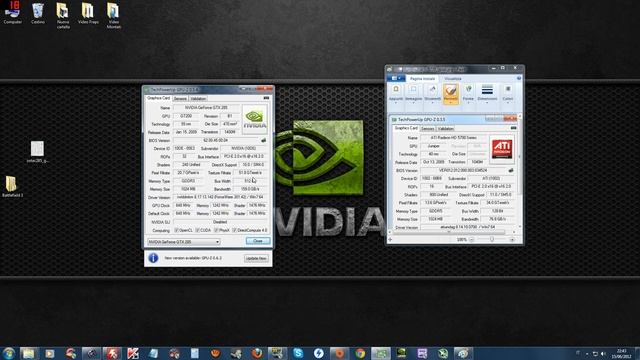Viewport: 640px width, 360px height.
Task: Click the Paint vertical scrollbar
Action: [x=519, y=171]
